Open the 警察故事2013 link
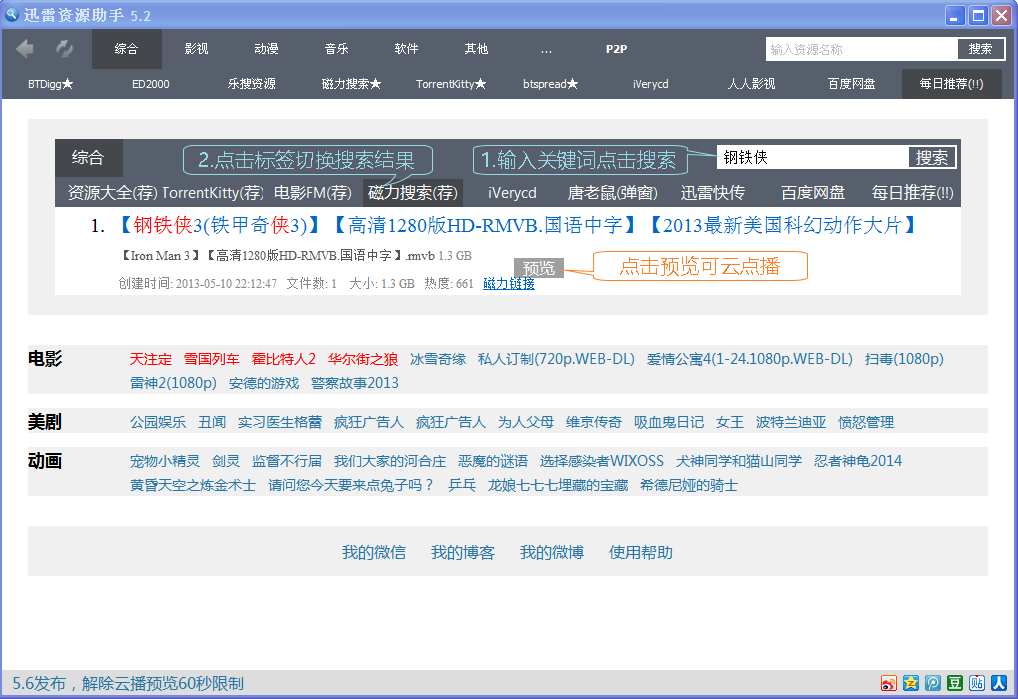Screen dimensions: 1018x699 (355, 383)
